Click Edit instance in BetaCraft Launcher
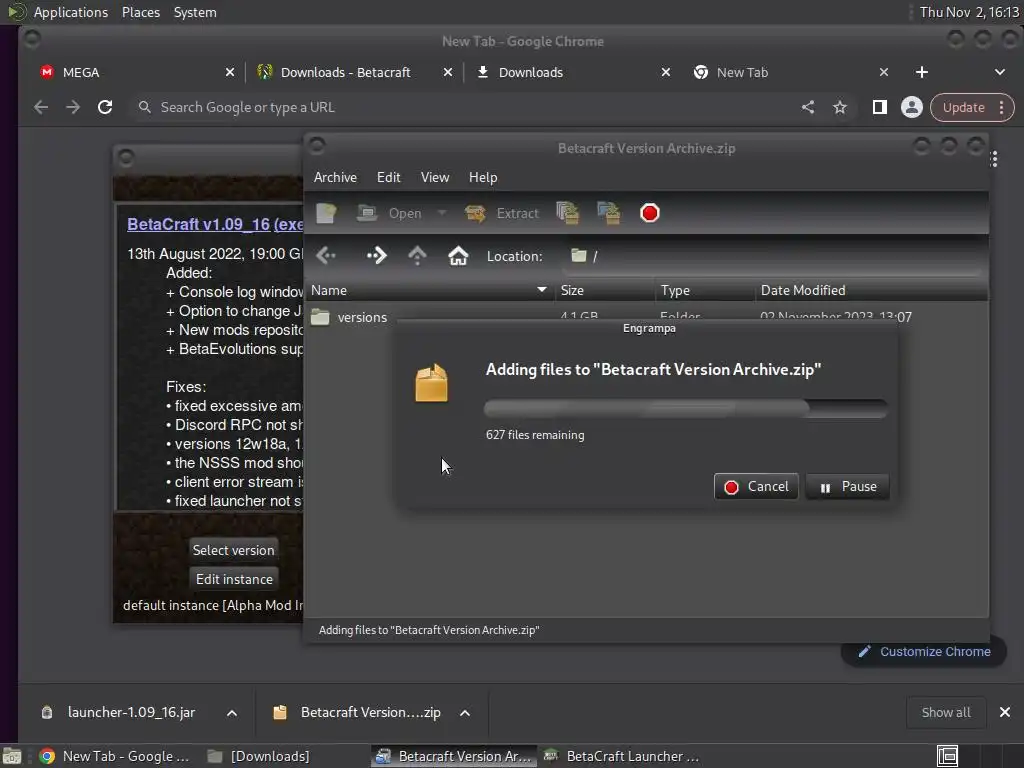1024x768 pixels. [234, 579]
